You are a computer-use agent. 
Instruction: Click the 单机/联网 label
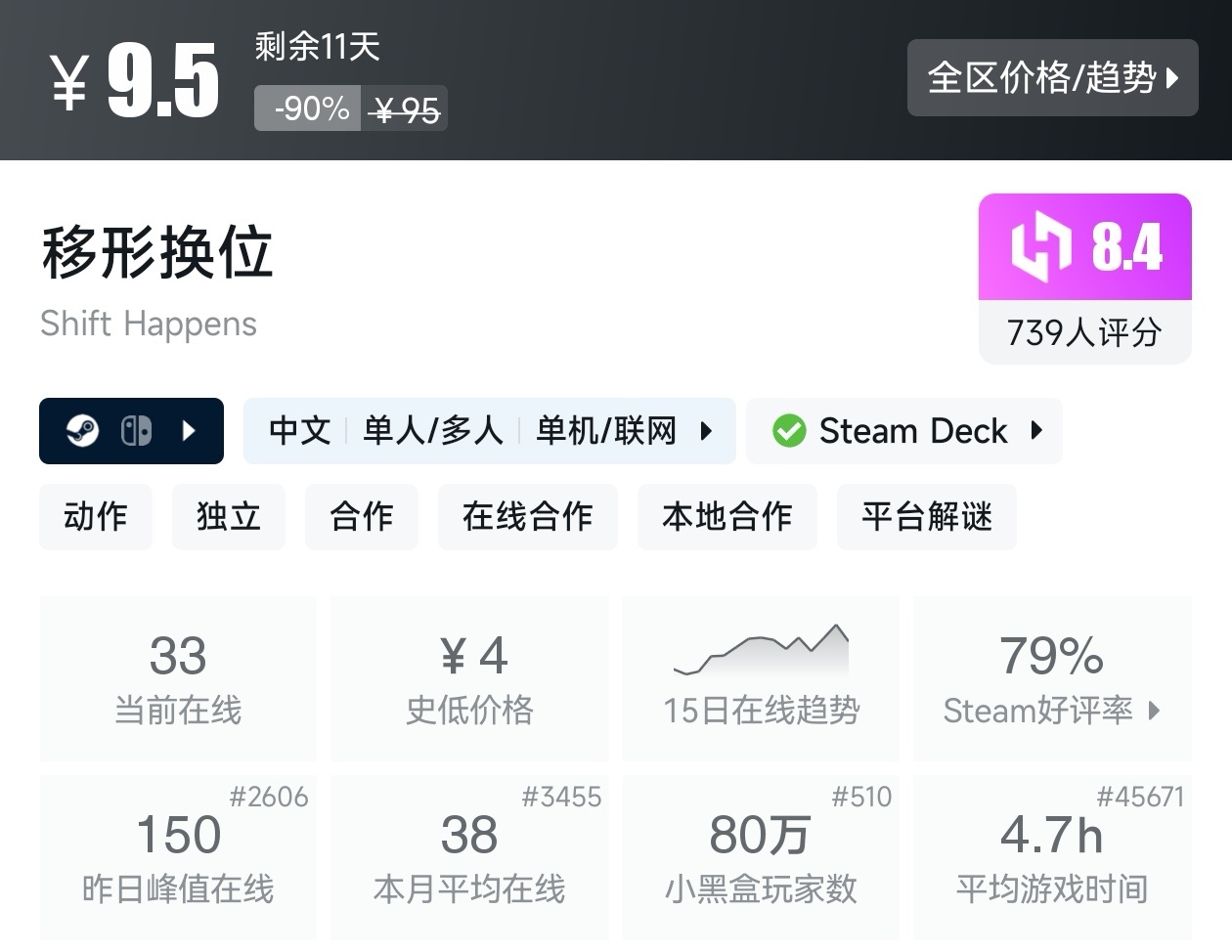point(606,431)
